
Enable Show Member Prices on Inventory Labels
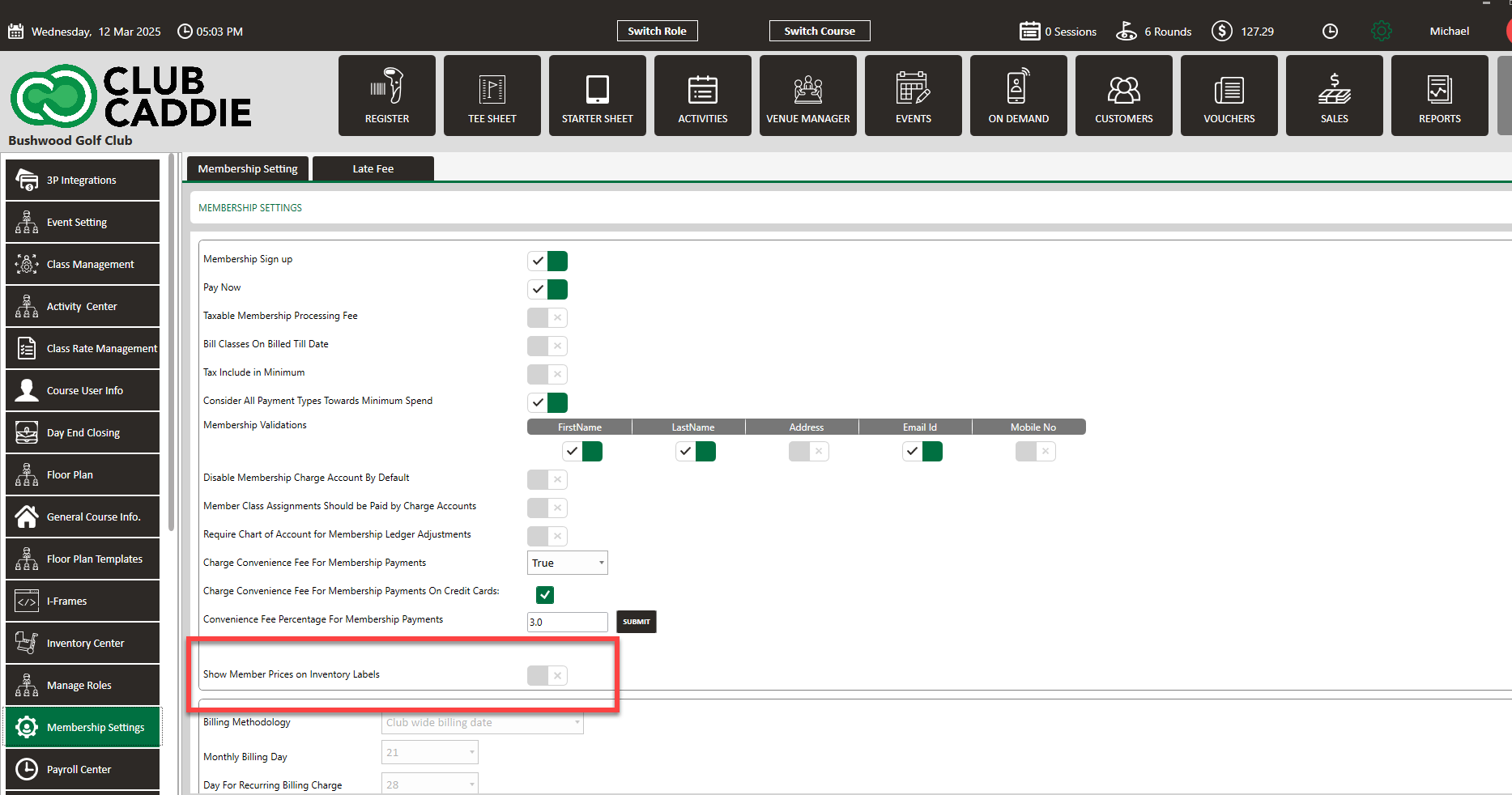pos(547,675)
